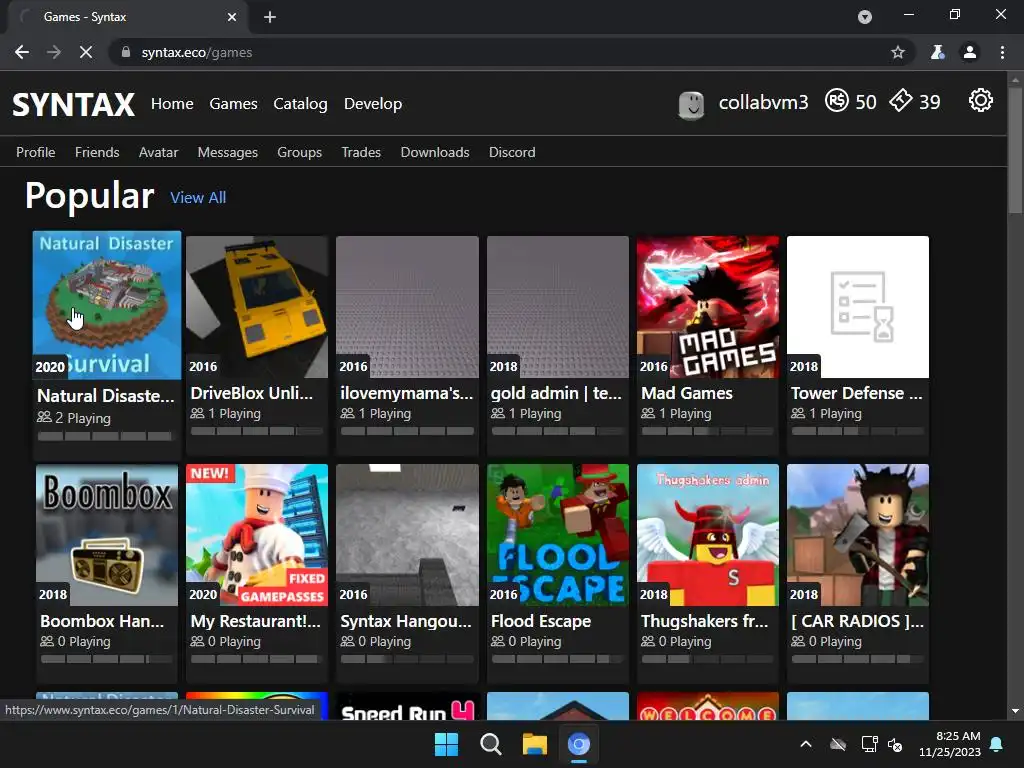Open Windows taskbar search
The width and height of the screenshot is (1024, 768).
(x=490, y=744)
